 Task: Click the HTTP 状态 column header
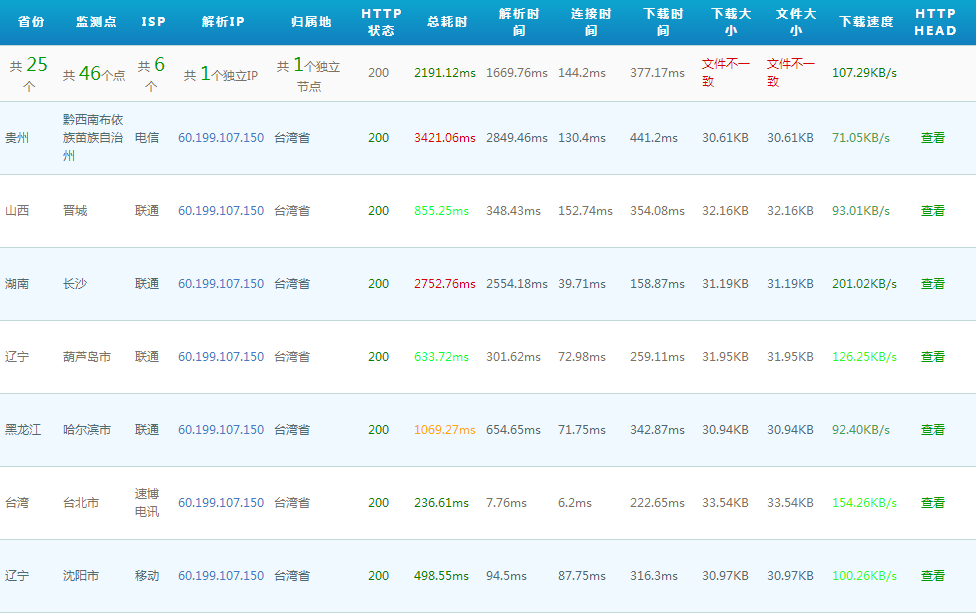coord(381,22)
